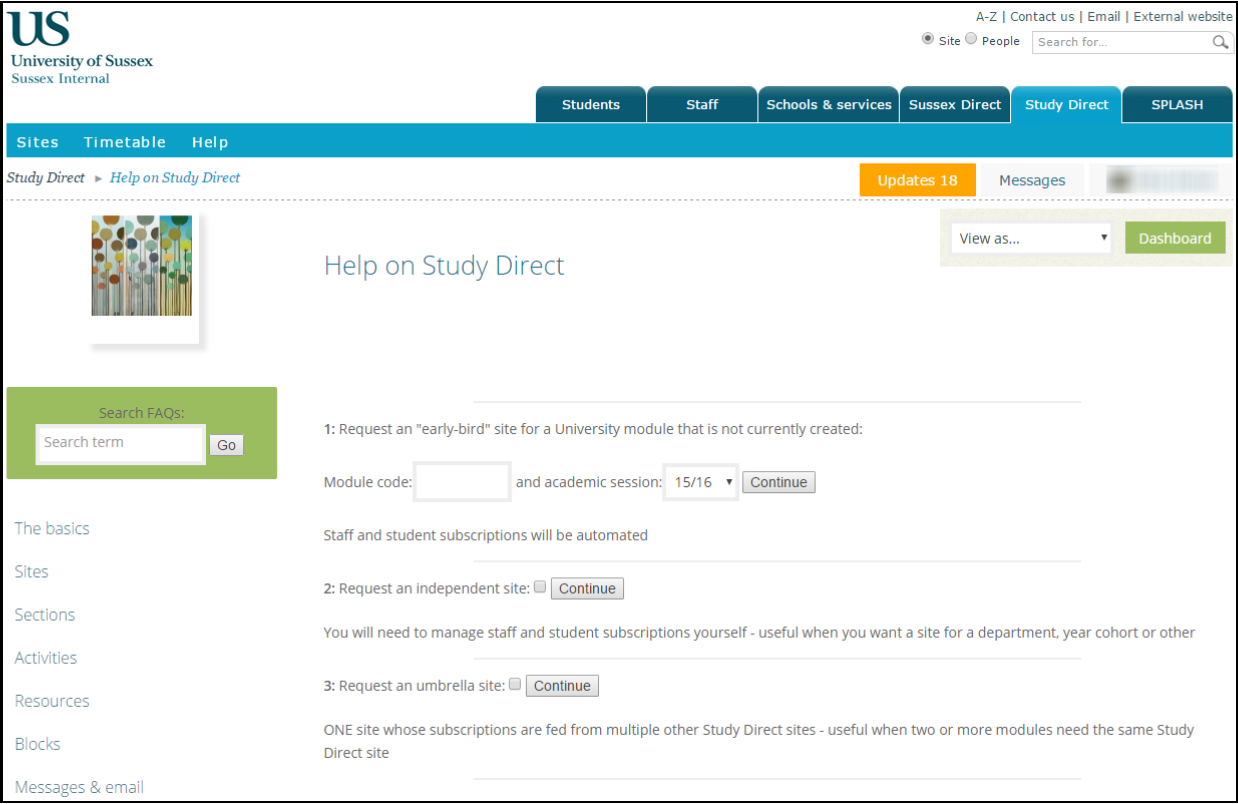
Task: Click the Messages button
Action: point(1032,180)
